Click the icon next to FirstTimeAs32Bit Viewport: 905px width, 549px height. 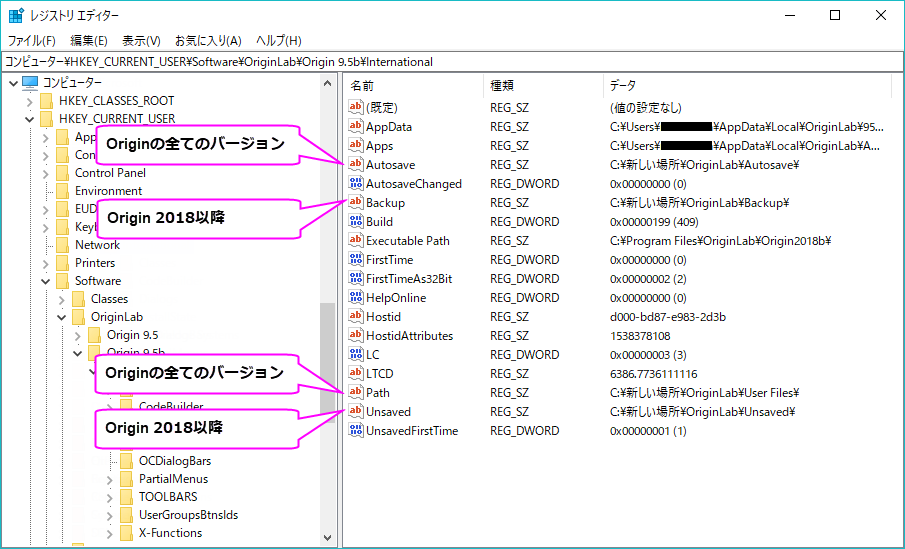click(356, 279)
